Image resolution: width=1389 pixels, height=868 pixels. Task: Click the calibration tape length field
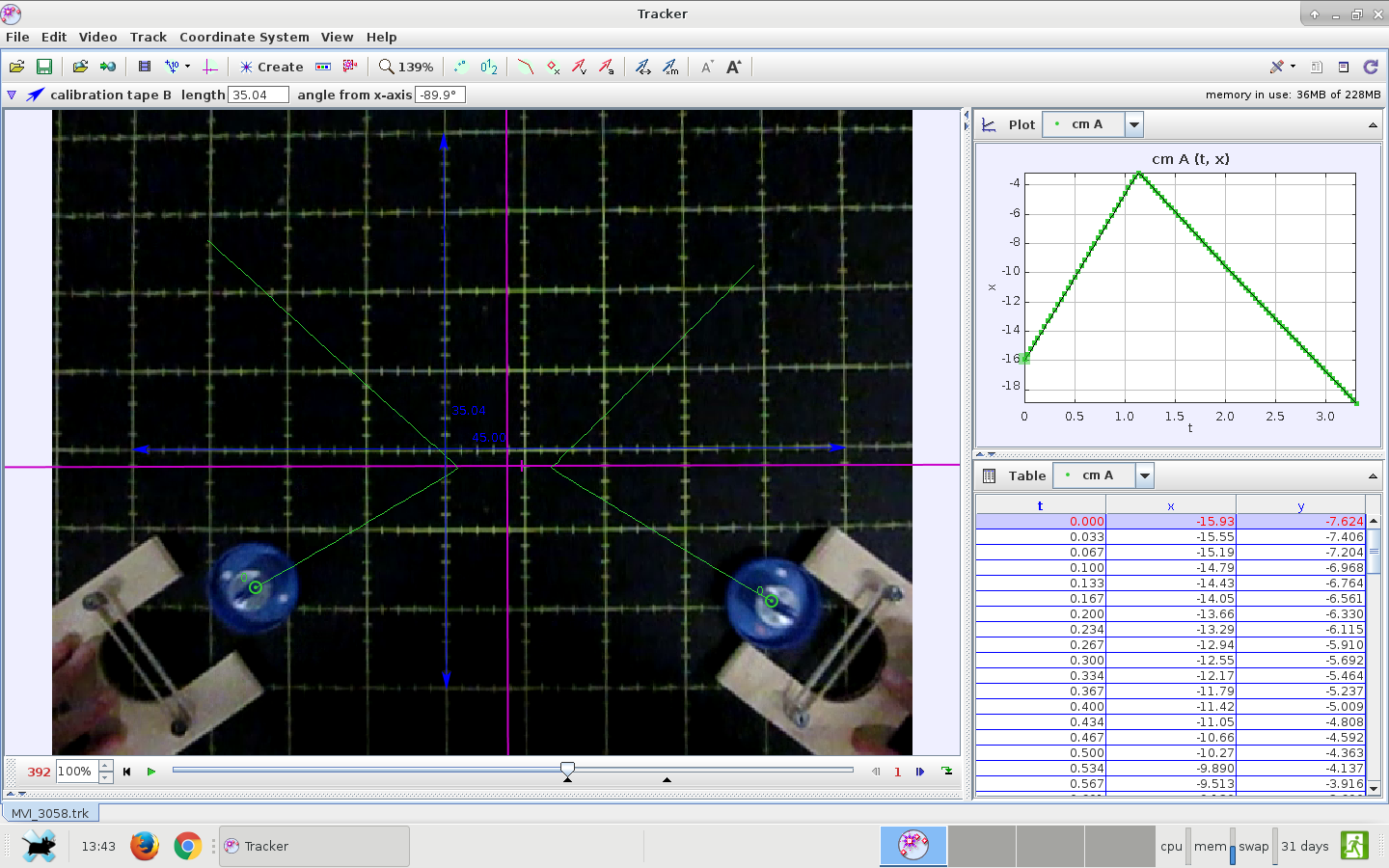point(258,95)
